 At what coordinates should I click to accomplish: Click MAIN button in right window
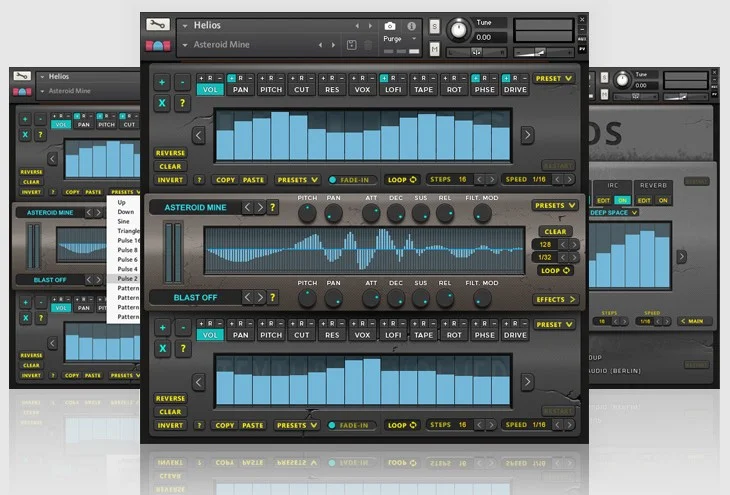tap(692, 321)
